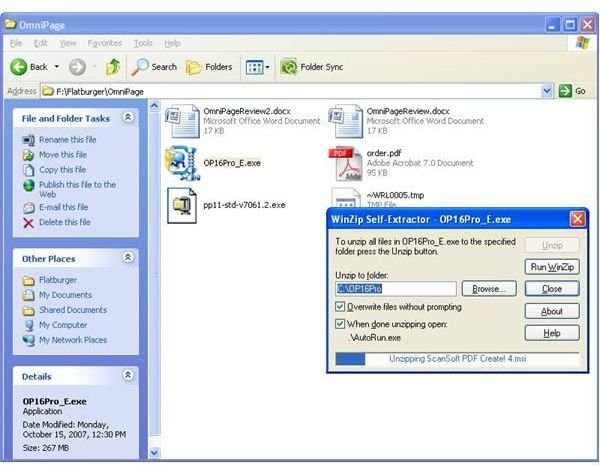Image resolution: width=600 pixels, height=466 pixels.
Task: Select the ~WRL0005.tmp file icon
Action: tap(346, 197)
